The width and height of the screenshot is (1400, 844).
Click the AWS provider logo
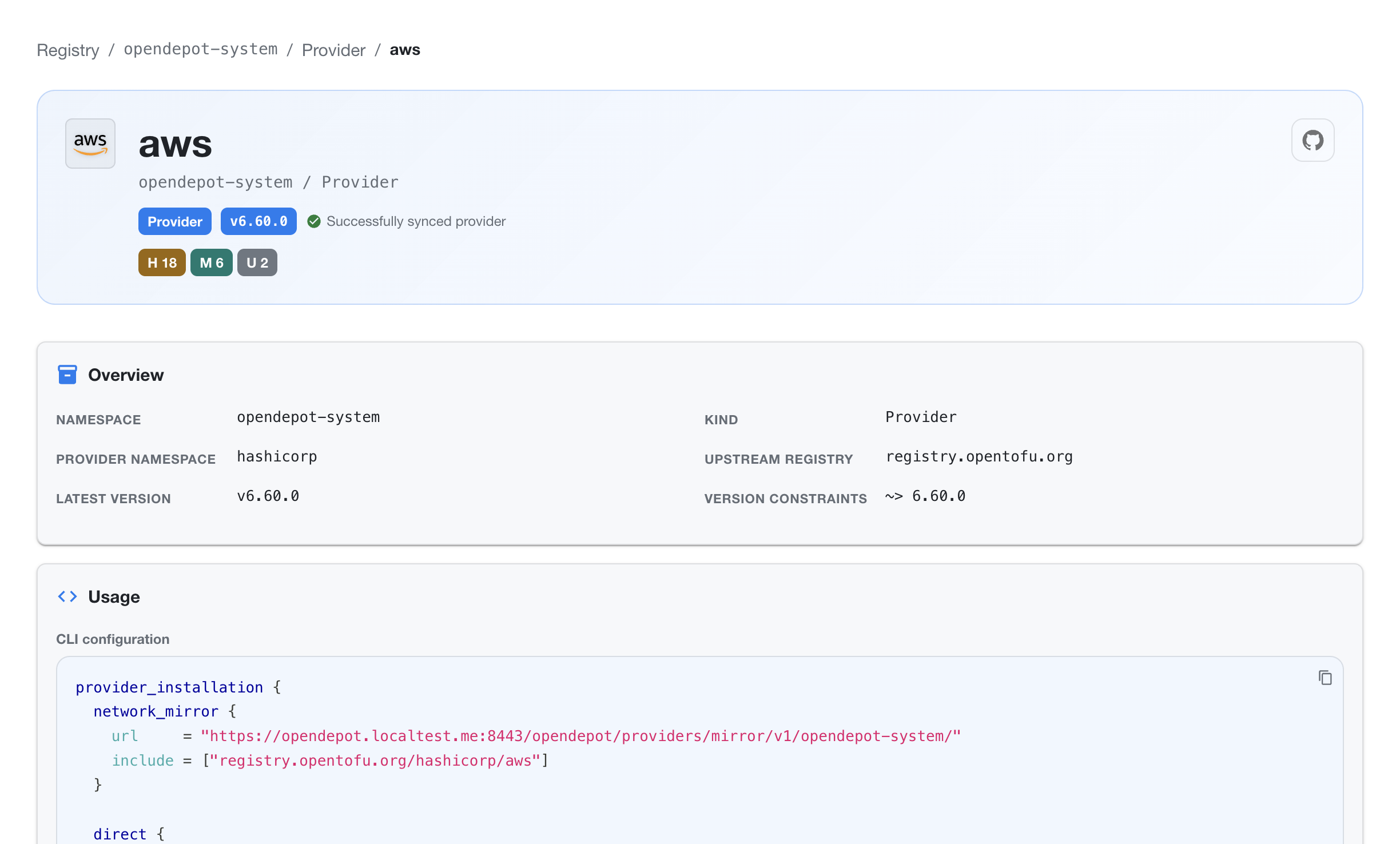(90, 144)
